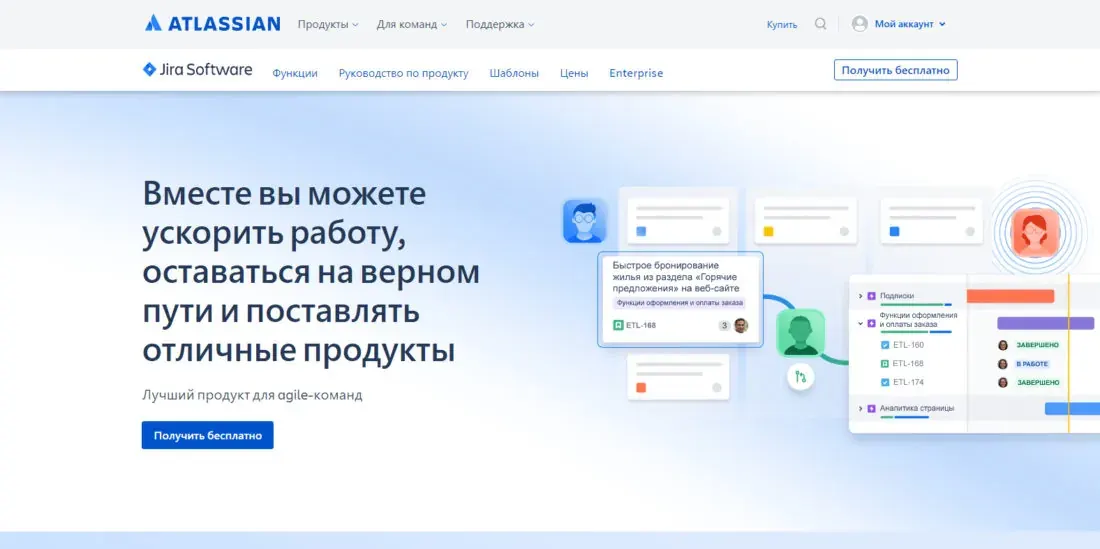The image size is (1100, 549).
Task: Click Лучший продукт для agile-команд text
Action: click(253, 395)
